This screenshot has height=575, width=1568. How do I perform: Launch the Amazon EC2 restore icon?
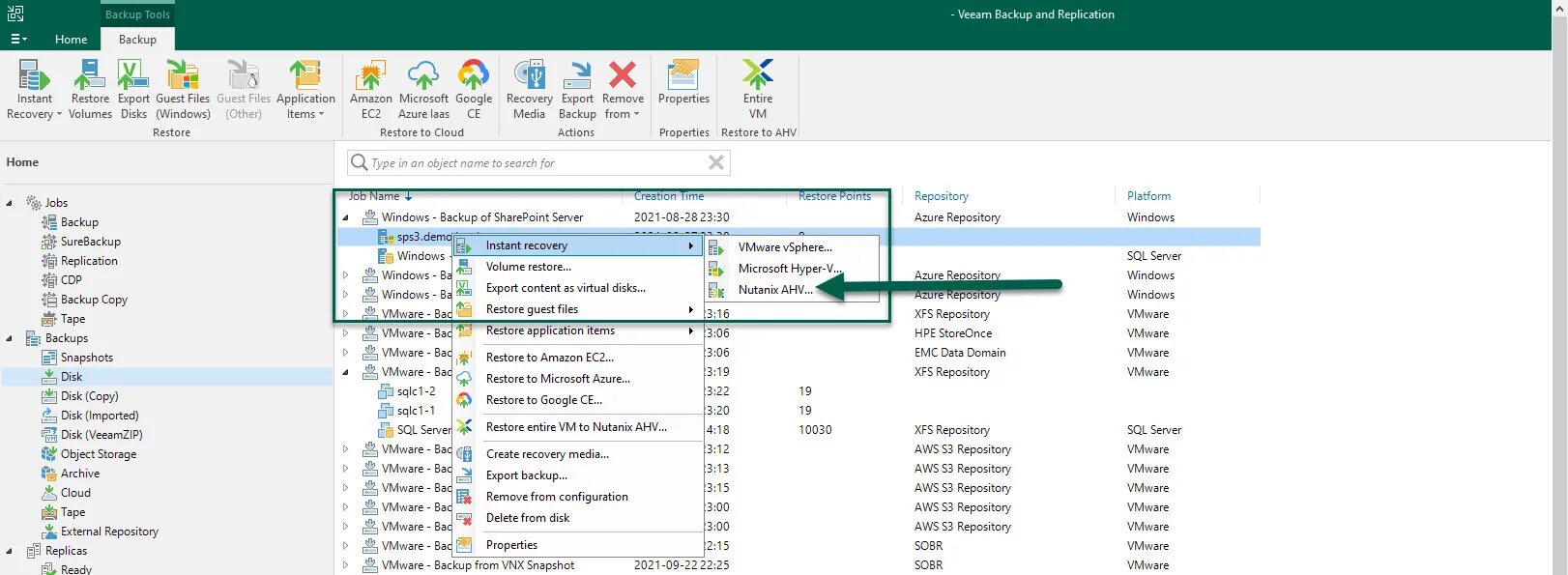pyautogui.click(x=371, y=89)
